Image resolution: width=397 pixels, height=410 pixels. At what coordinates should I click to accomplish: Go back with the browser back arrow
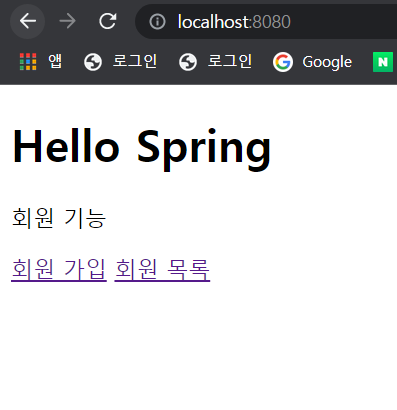pyautogui.click(x=28, y=21)
